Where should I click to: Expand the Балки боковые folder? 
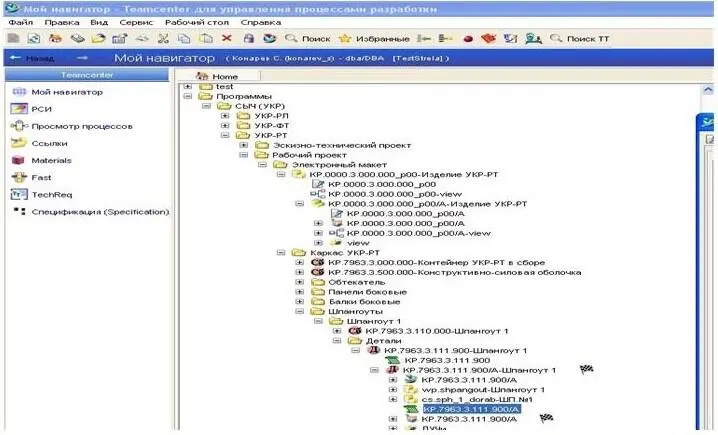pyautogui.click(x=299, y=301)
